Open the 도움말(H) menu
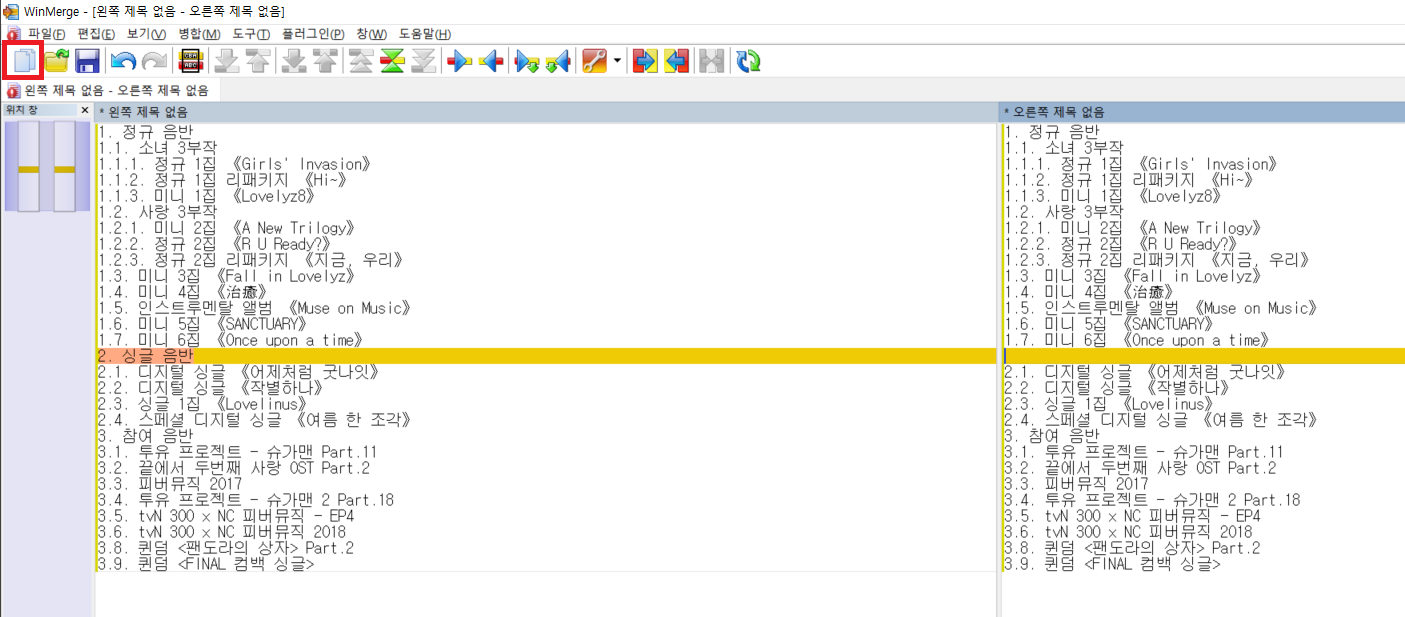Image resolution: width=1405 pixels, height=617 pixels. pos(424,34)
